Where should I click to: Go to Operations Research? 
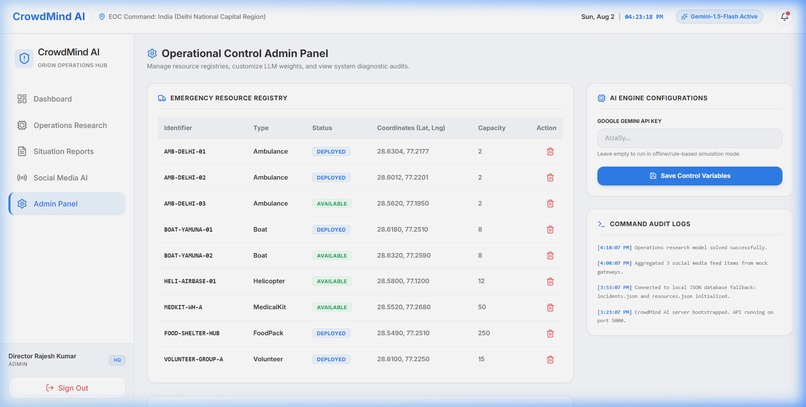[x=67, y=125]
